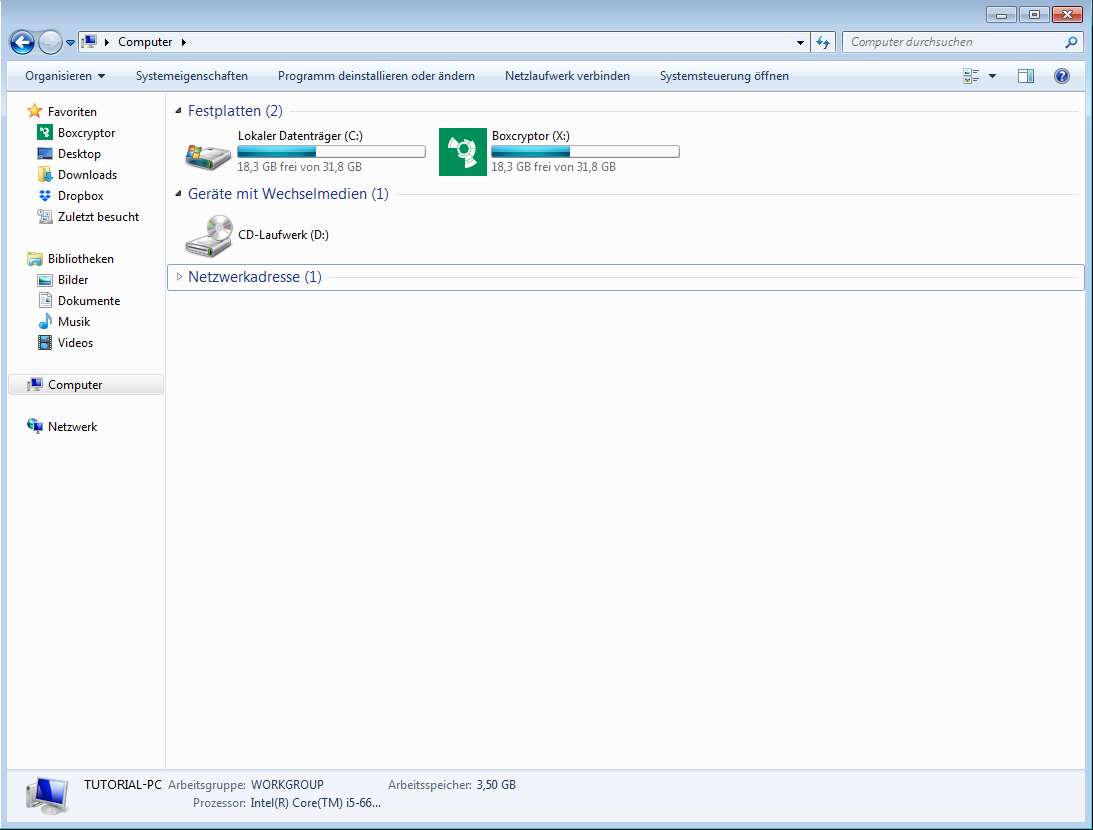Select the CD-Laufwerk (D:) drive icon
Screen dimensions: 1093x830
coord(208,236)
